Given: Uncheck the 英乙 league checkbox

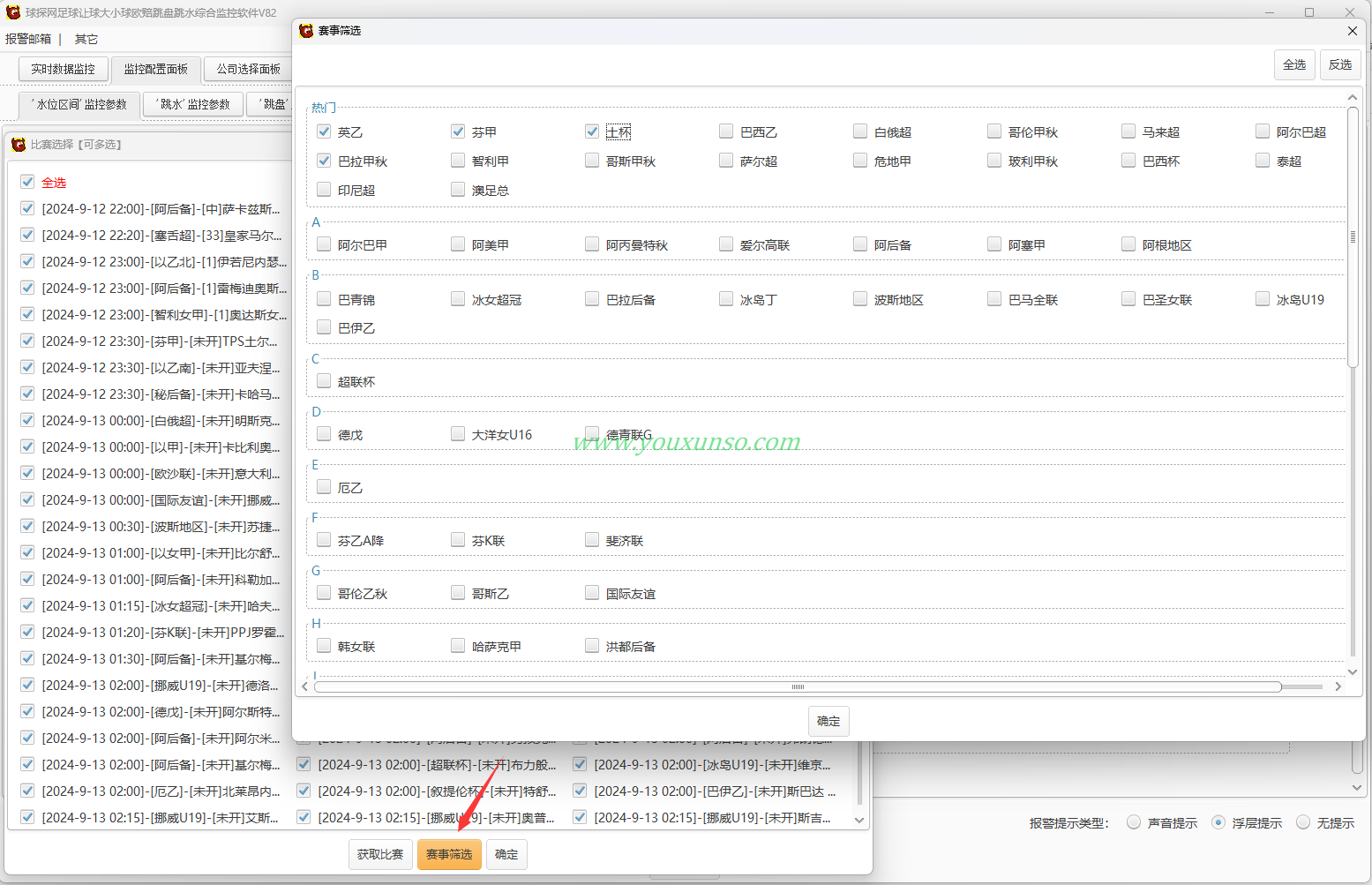Looking at the screenshot, I should 324,131.
